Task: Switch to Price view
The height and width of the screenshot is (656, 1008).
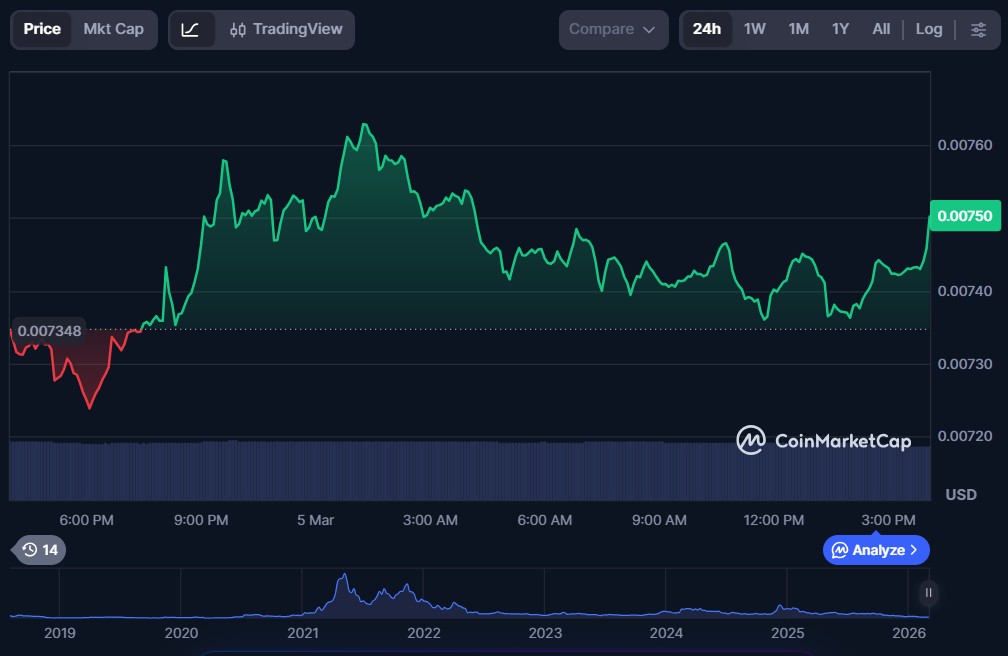Action: click(x=42, y=30)
